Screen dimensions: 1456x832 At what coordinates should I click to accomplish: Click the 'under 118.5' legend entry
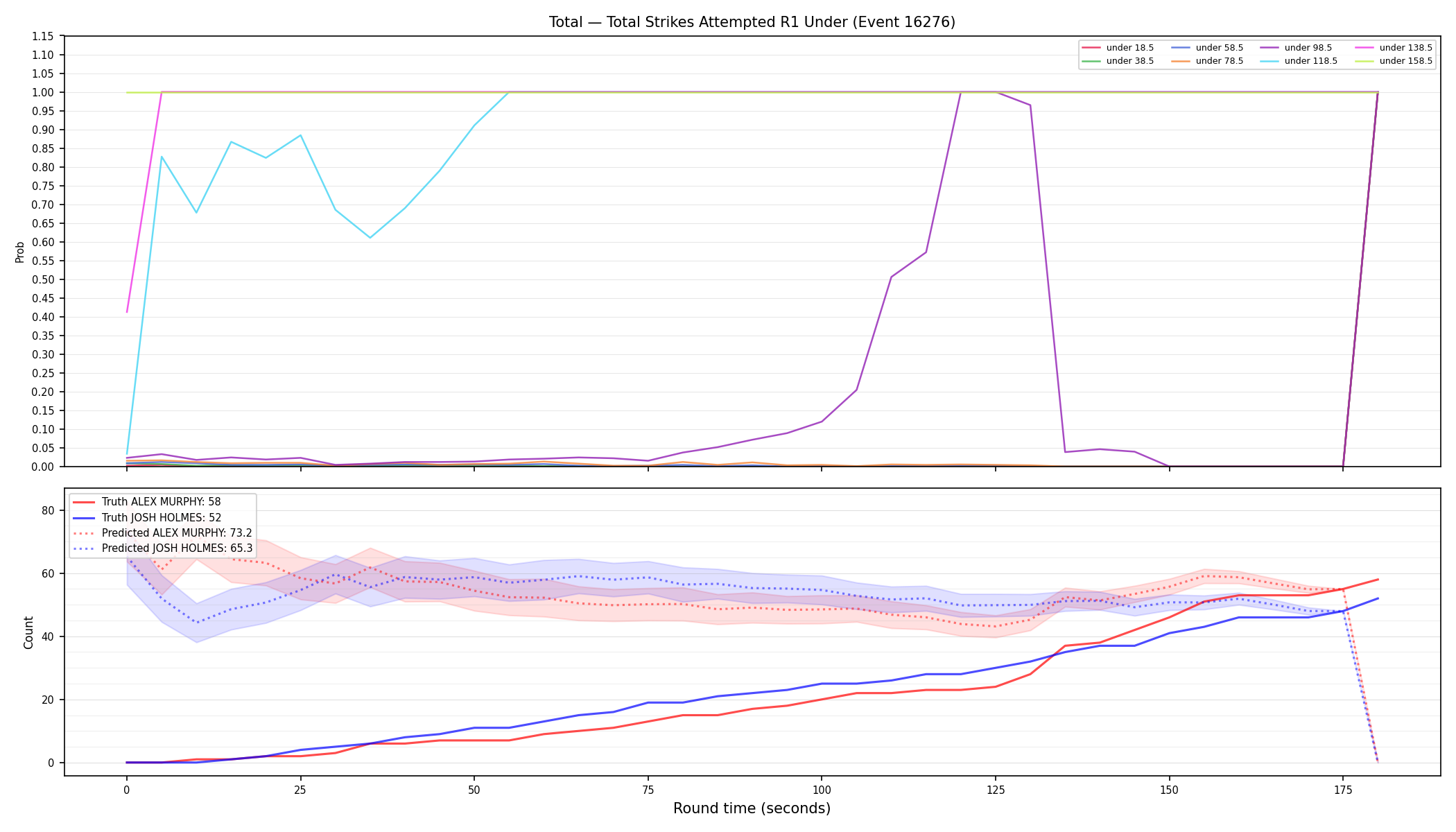[1299, 61]
